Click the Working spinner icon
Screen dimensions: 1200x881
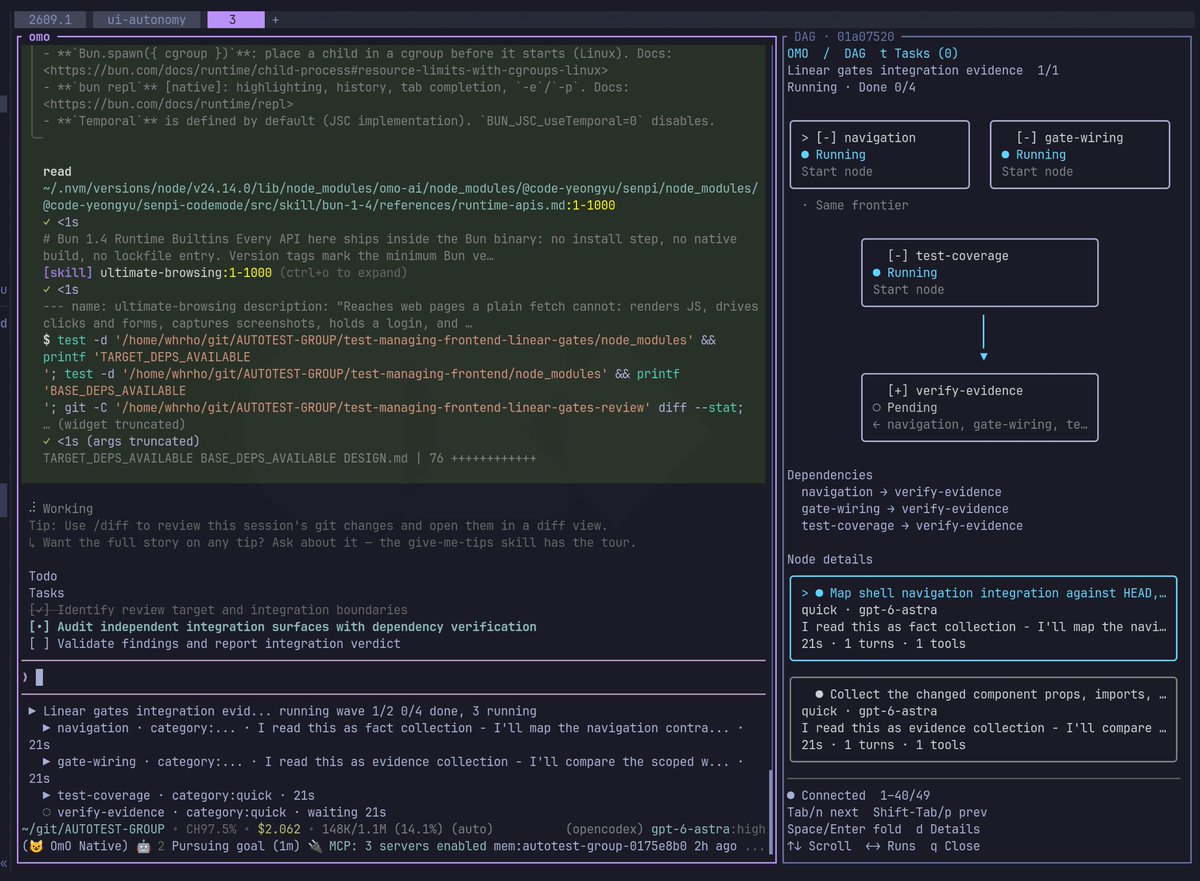(33, 509)
